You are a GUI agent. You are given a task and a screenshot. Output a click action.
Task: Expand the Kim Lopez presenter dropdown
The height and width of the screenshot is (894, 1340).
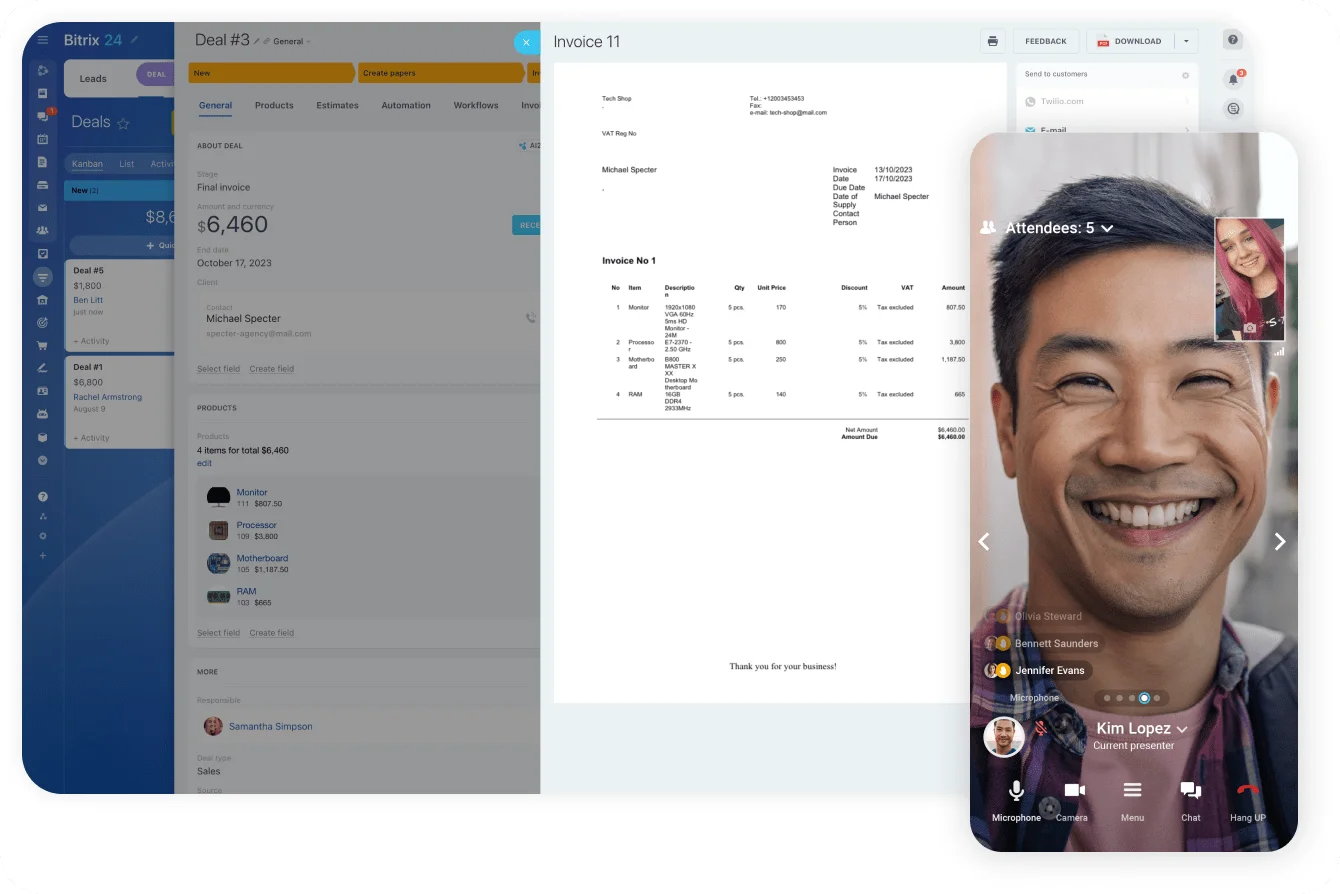click(x=1182, y=730)
